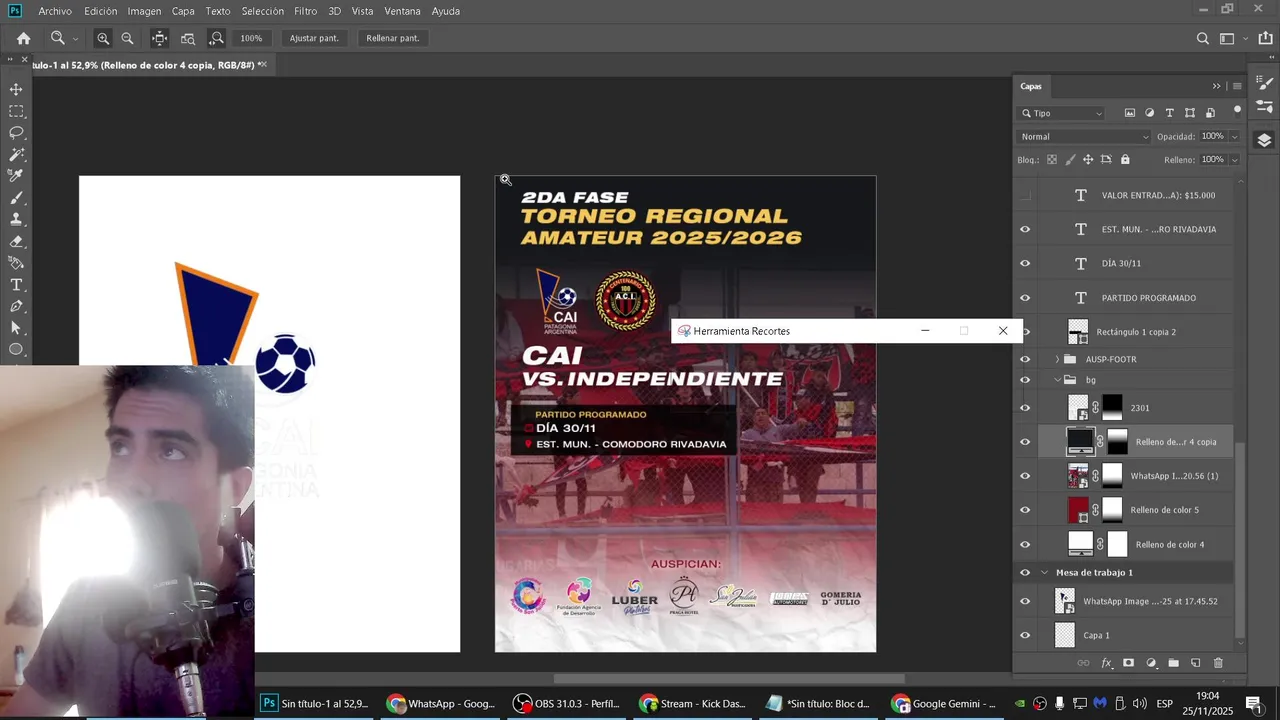Select the Path Selection tool
1280x720 pixels.
click(x=16, y=328)
